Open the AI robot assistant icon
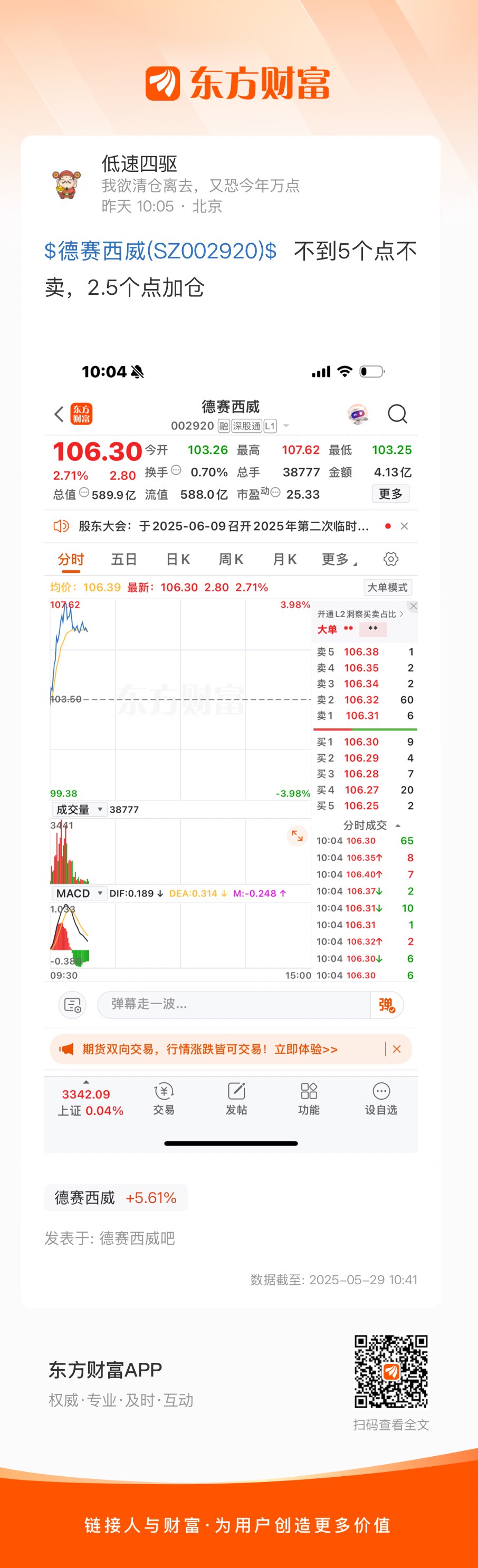The height and width of the screenshot is (1568, 478). coord(358,414)
